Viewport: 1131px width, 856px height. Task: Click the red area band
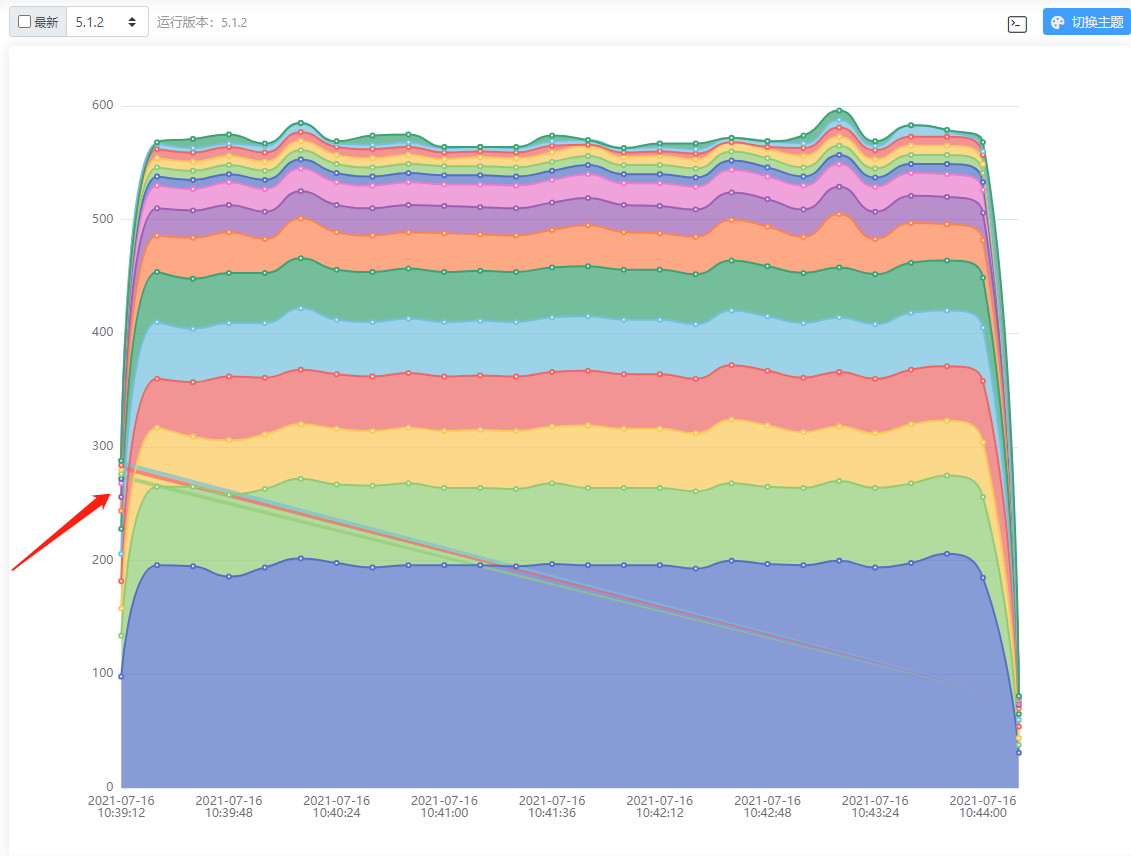click(x=570, y=400)
